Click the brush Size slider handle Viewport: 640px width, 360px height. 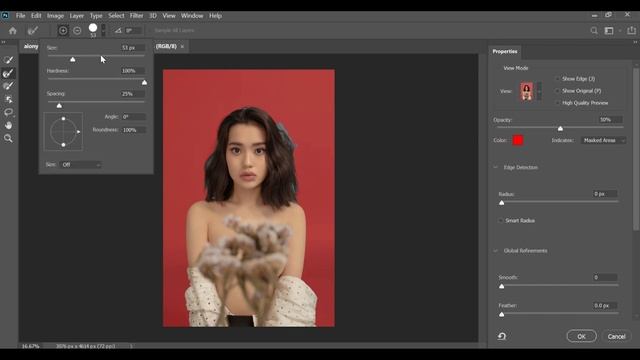(73, 60)
